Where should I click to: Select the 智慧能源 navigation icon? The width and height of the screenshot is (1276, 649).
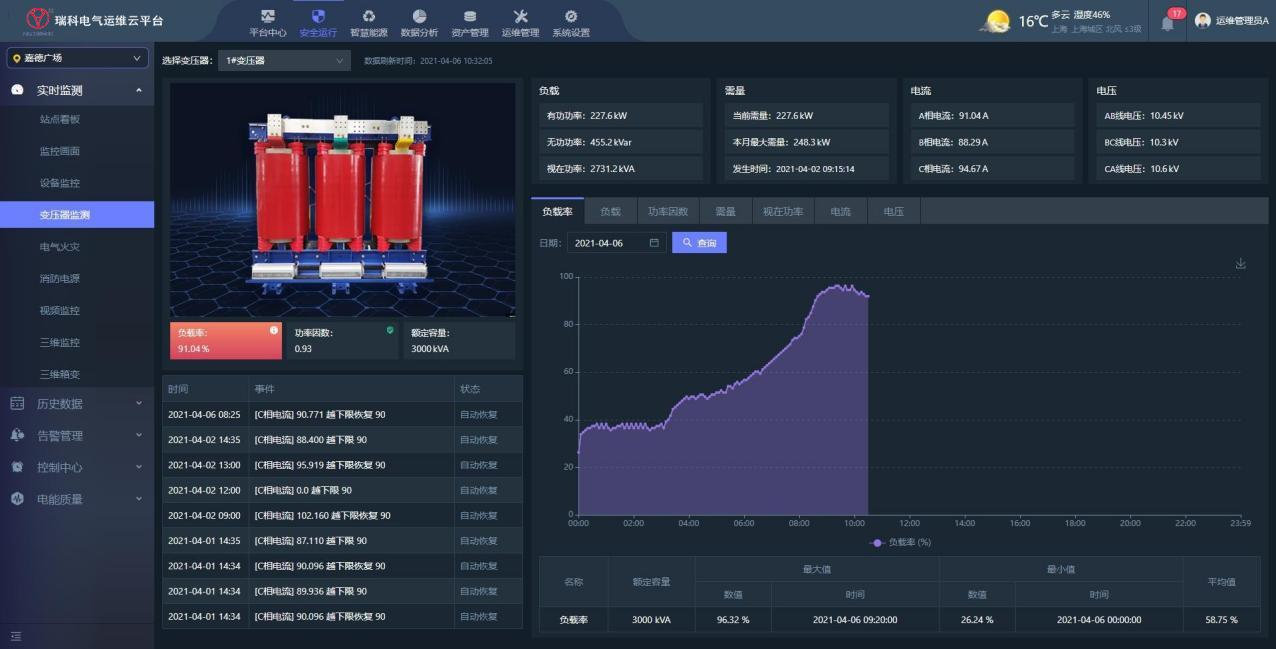tap(368, 17)
